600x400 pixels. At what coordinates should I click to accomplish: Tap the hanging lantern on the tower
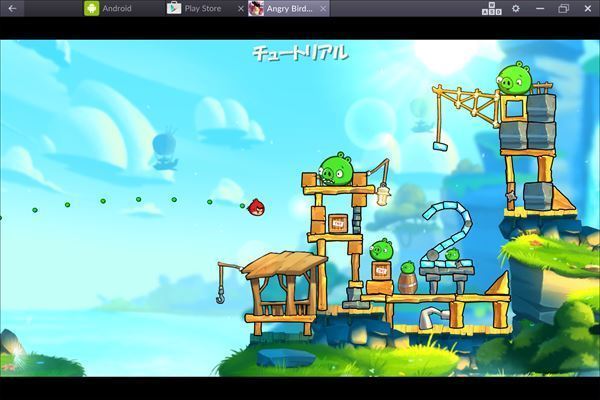382,194
